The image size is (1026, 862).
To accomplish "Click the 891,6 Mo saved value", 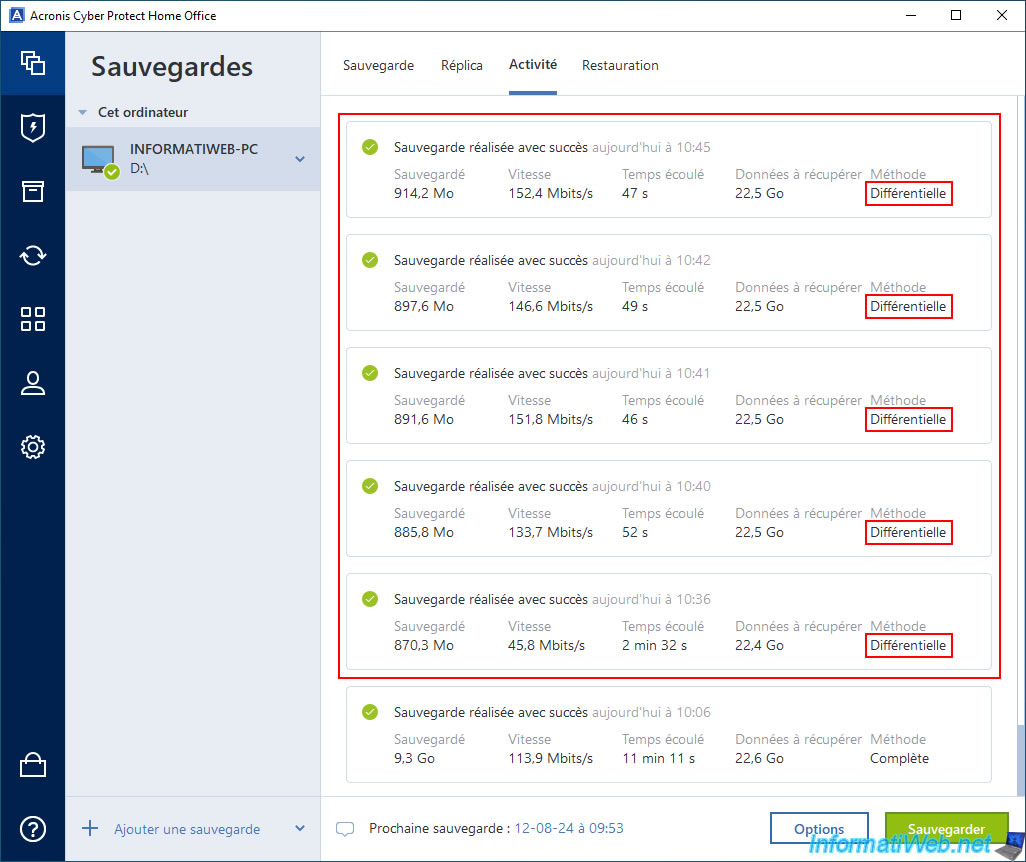I will tap(423, 420).
